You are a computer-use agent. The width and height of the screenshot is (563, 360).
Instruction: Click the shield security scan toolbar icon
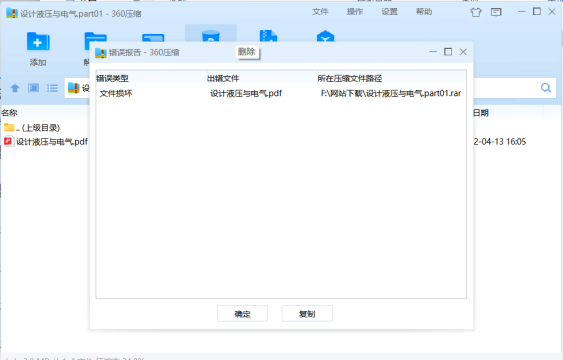325,36
